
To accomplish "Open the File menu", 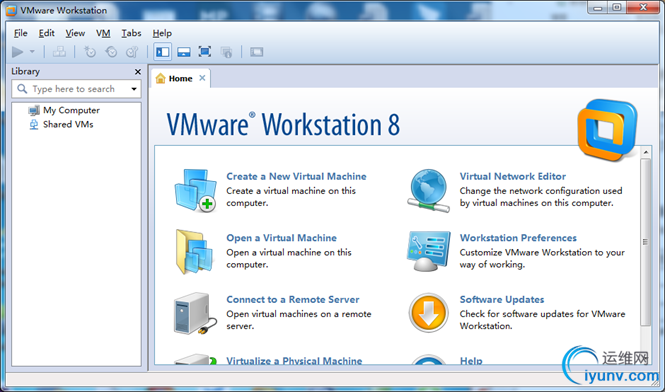I will tap(20, 33).
